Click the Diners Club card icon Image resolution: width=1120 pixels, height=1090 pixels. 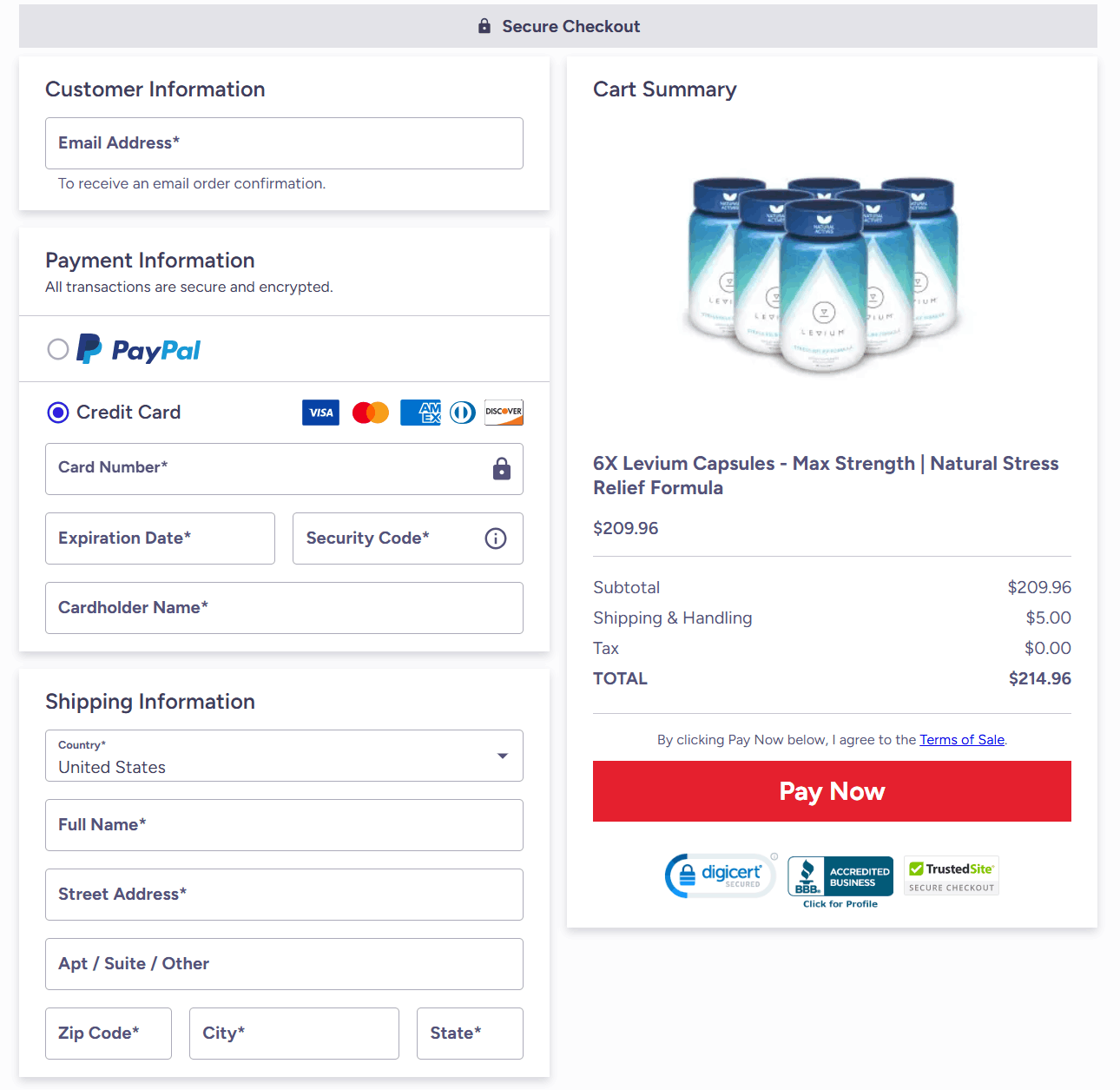tap(463, 413)
